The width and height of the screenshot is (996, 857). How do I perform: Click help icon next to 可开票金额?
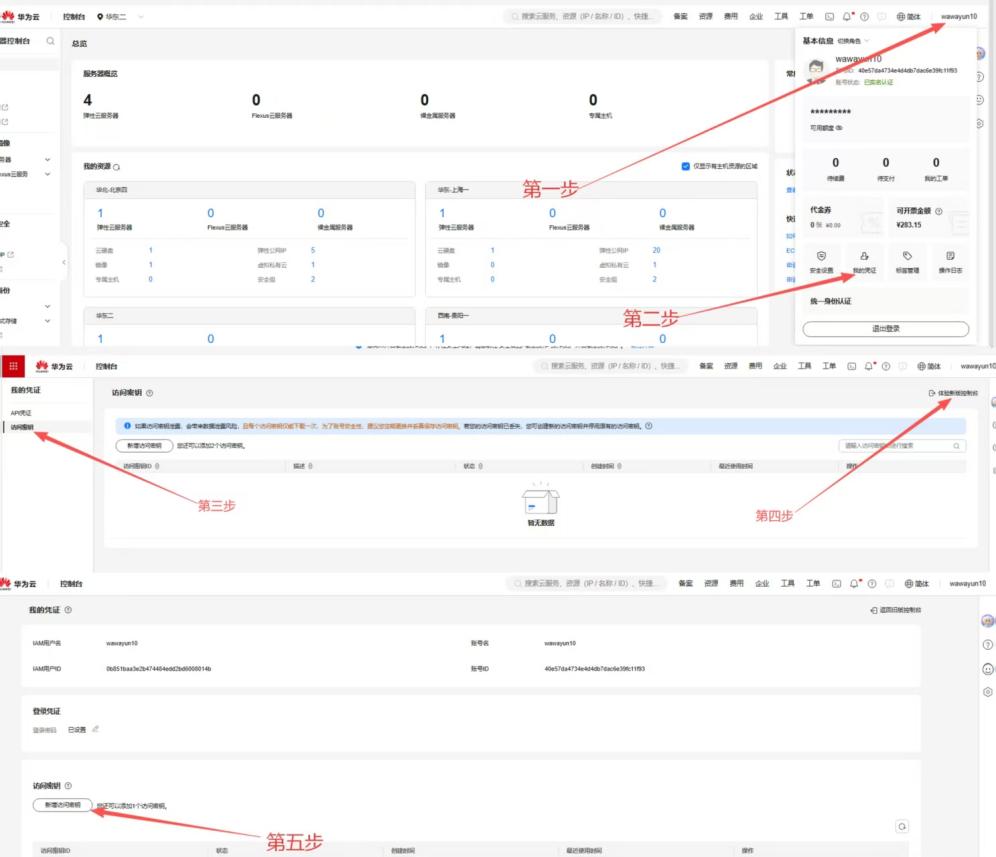pos(938,211)
